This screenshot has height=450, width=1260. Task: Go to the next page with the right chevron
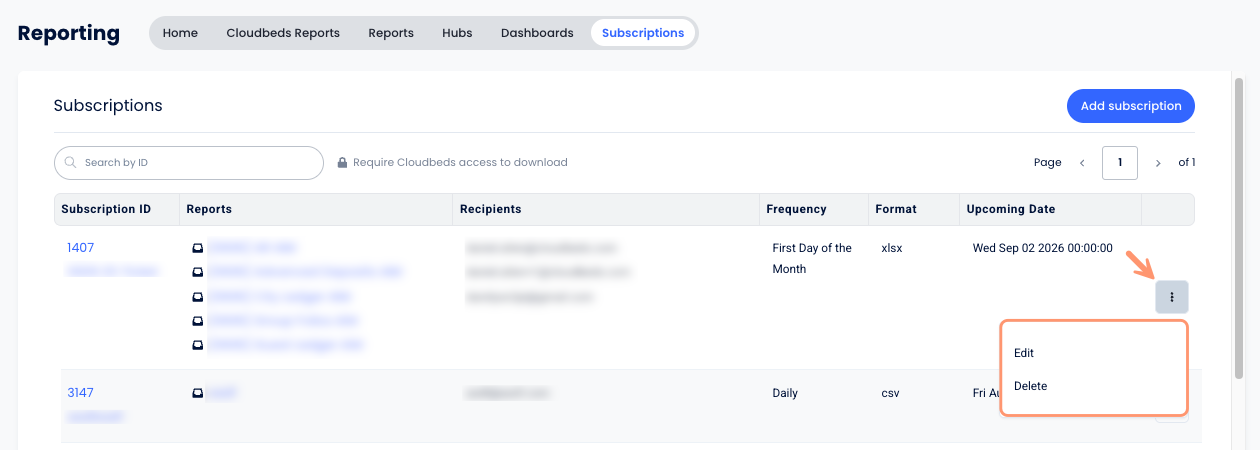click(x=1158, y=162)
